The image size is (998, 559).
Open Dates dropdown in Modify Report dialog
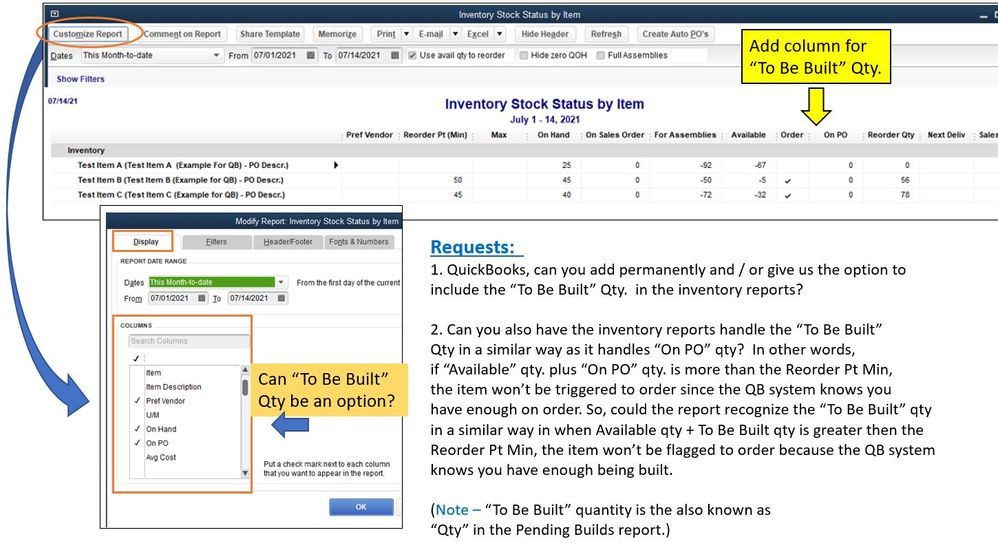pyautogui.click(x=281, y=282)
